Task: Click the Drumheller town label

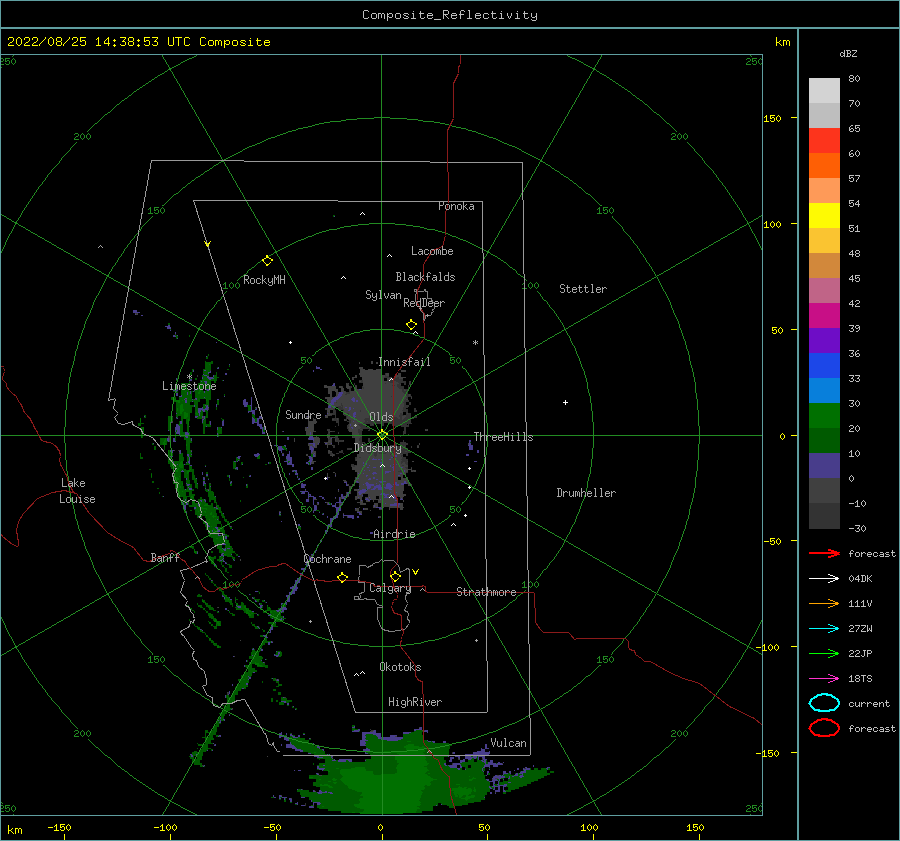Action: tap(586, 493)
